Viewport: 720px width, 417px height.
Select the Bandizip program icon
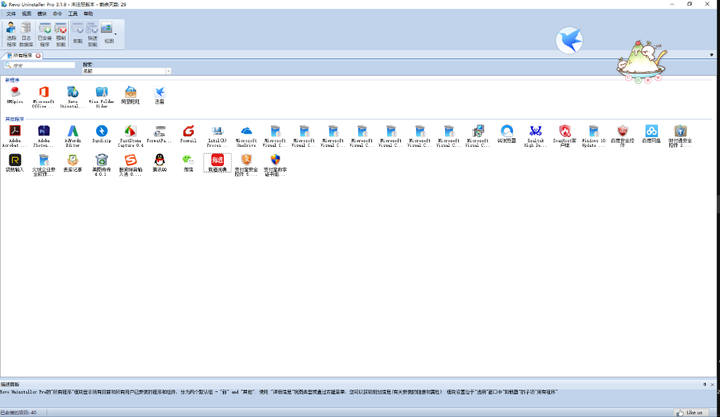(x=101, y=134)
